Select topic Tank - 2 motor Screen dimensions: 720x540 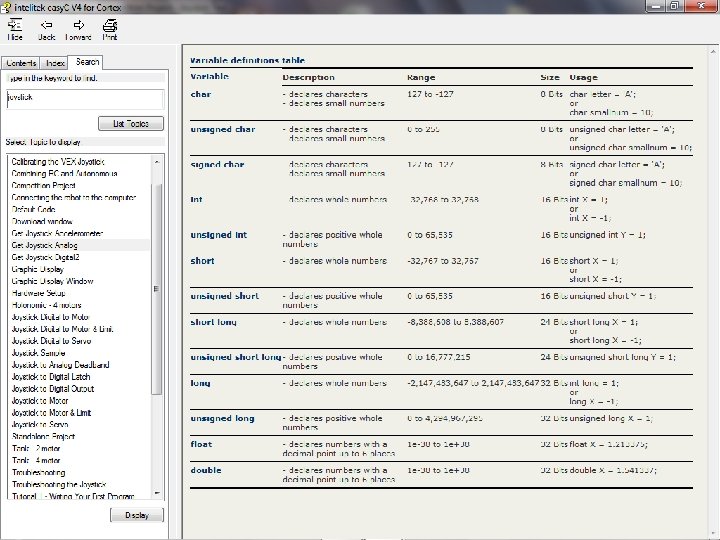click(36, 448)
